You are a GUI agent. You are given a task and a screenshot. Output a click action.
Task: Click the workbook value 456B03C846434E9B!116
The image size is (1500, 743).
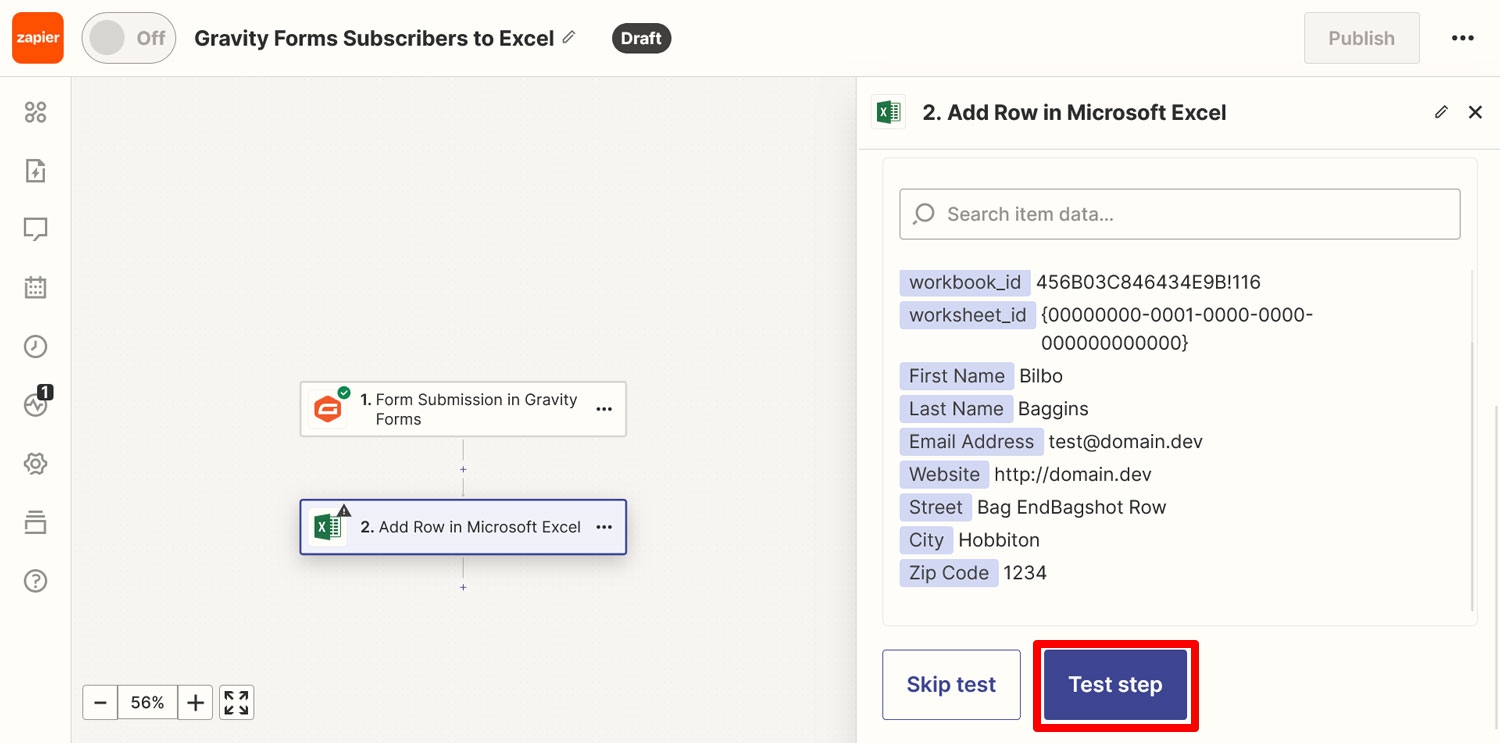point(1148,282)
